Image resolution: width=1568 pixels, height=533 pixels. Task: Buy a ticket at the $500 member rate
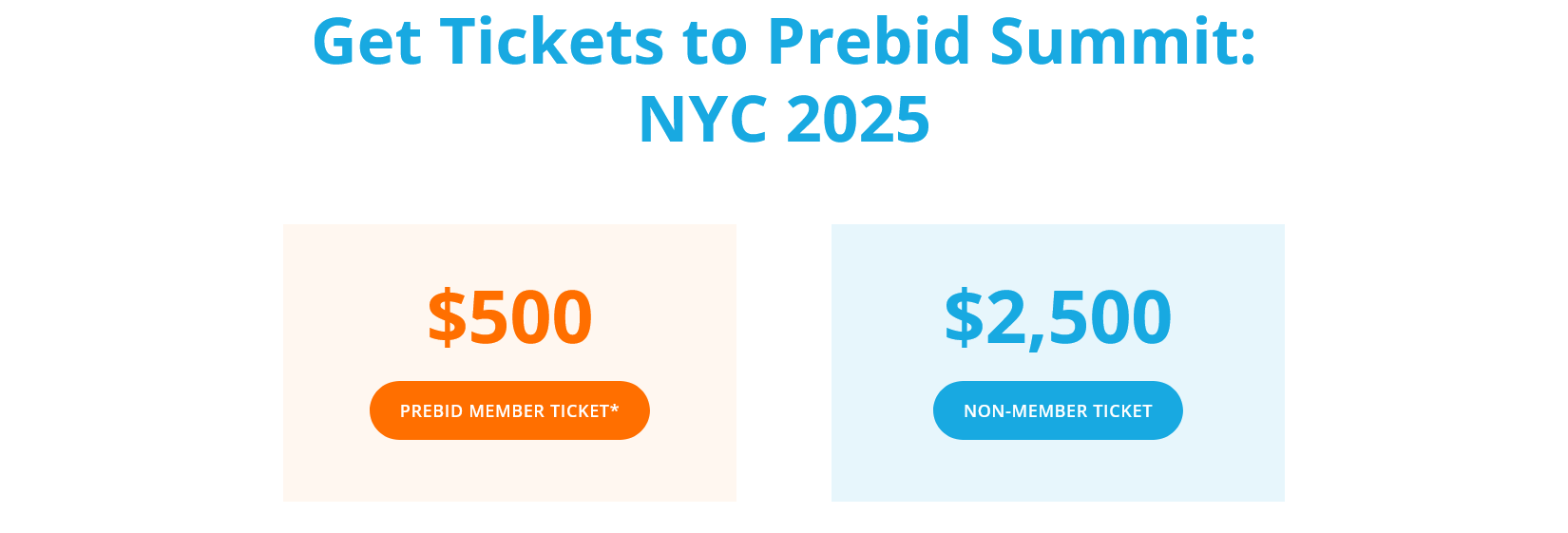[509, 410]
